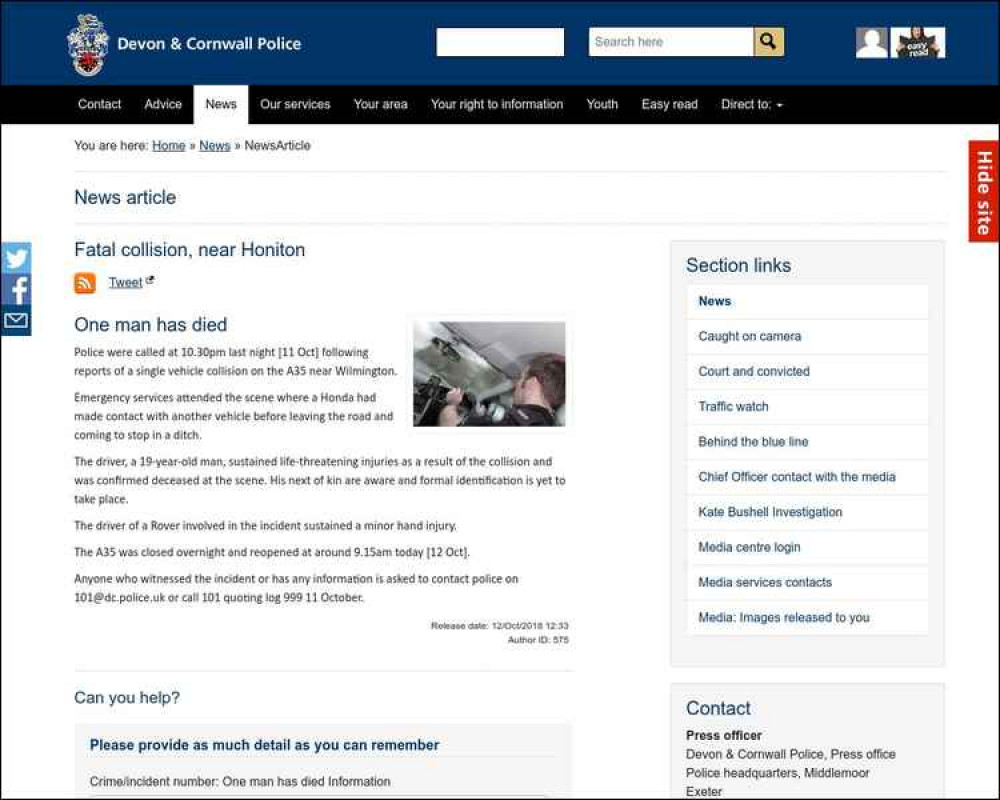The image size is (1000, 800).
Task: Click the Release date line
Action: click(499, 626)
